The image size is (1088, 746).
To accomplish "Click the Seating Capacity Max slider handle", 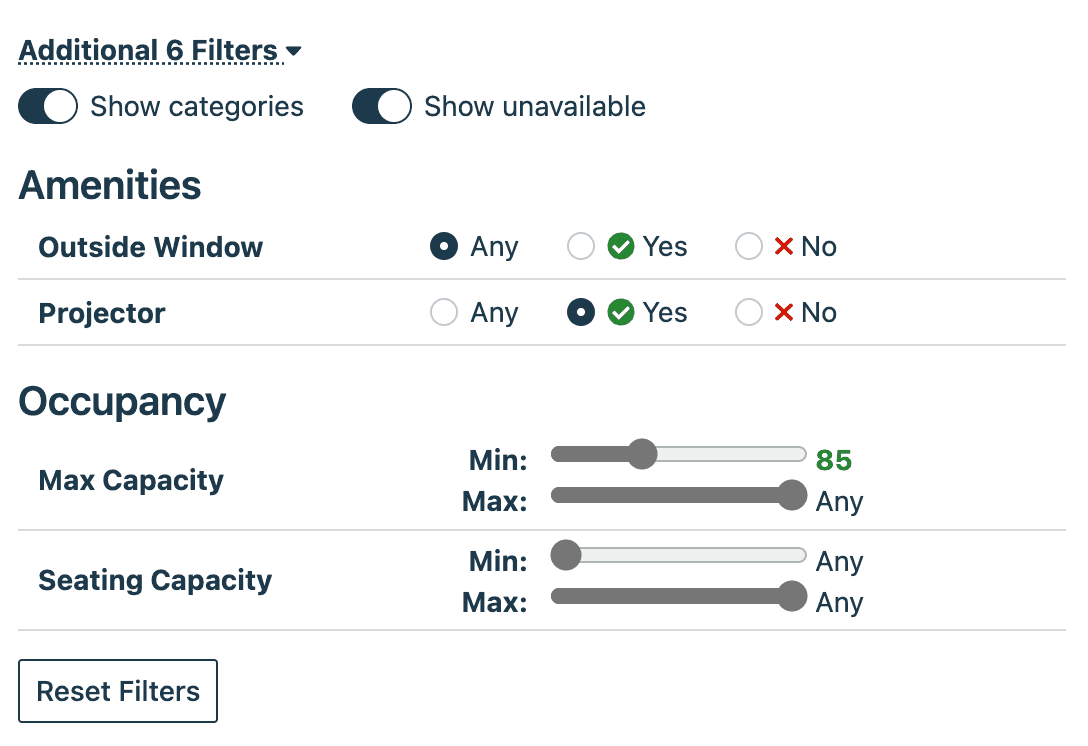I will point(793,596).
